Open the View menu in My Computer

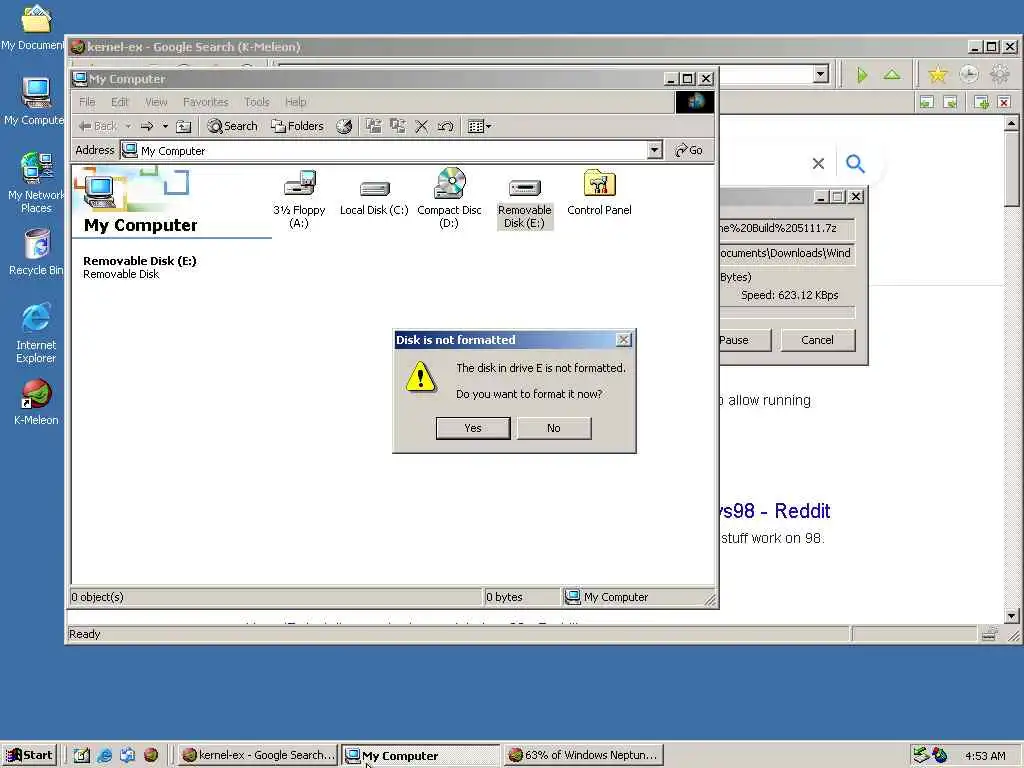point(156,102)
